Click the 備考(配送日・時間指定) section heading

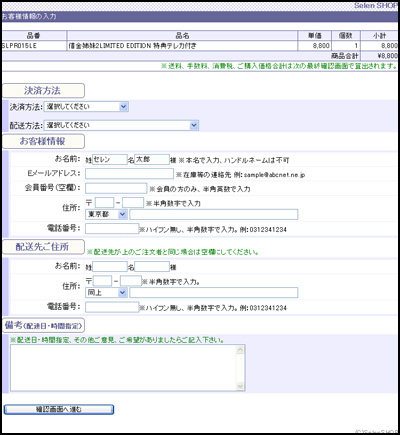[43, 325]
